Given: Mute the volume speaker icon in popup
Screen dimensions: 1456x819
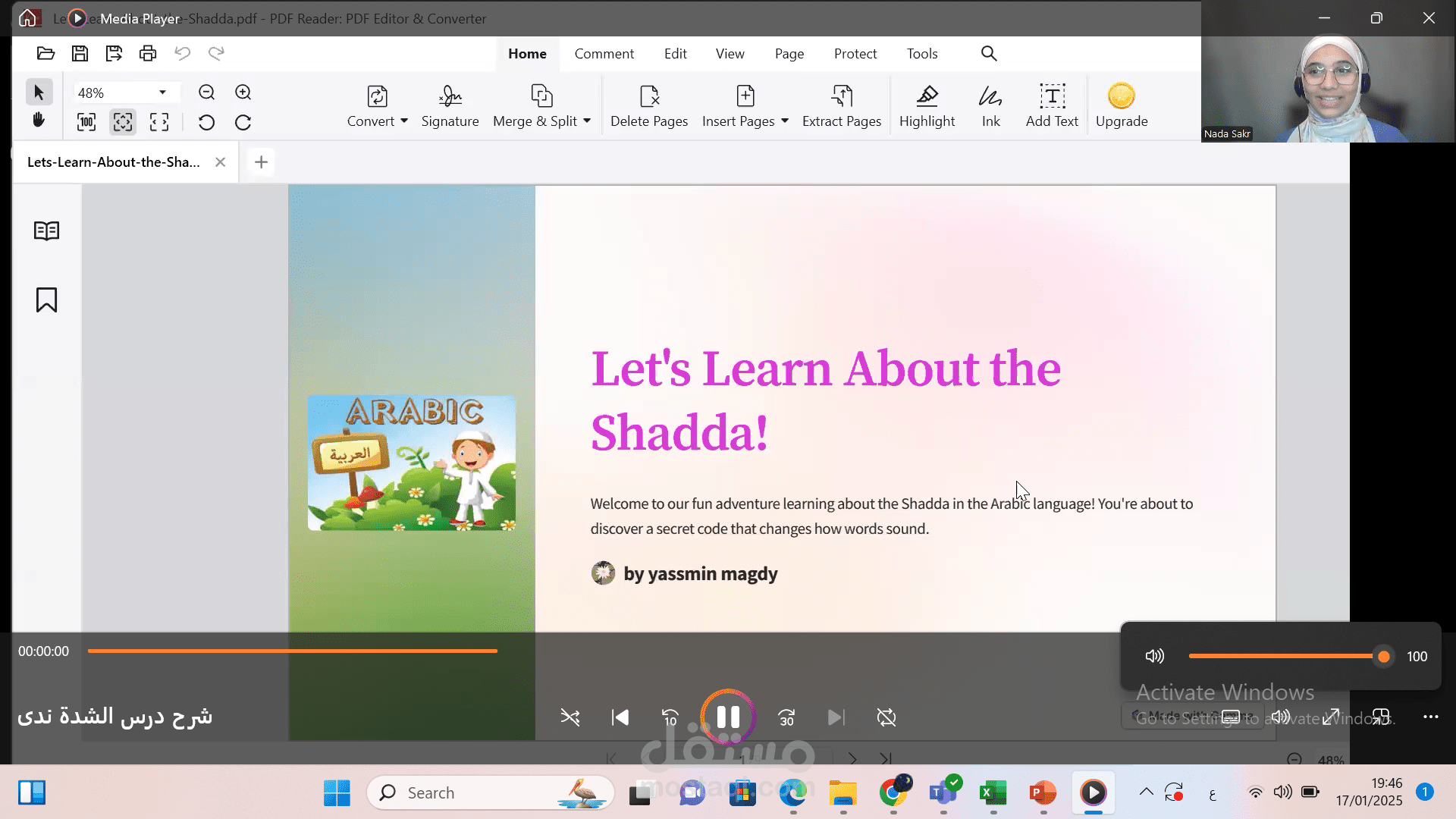Looking at the screenshot, I should point(1154,656).
